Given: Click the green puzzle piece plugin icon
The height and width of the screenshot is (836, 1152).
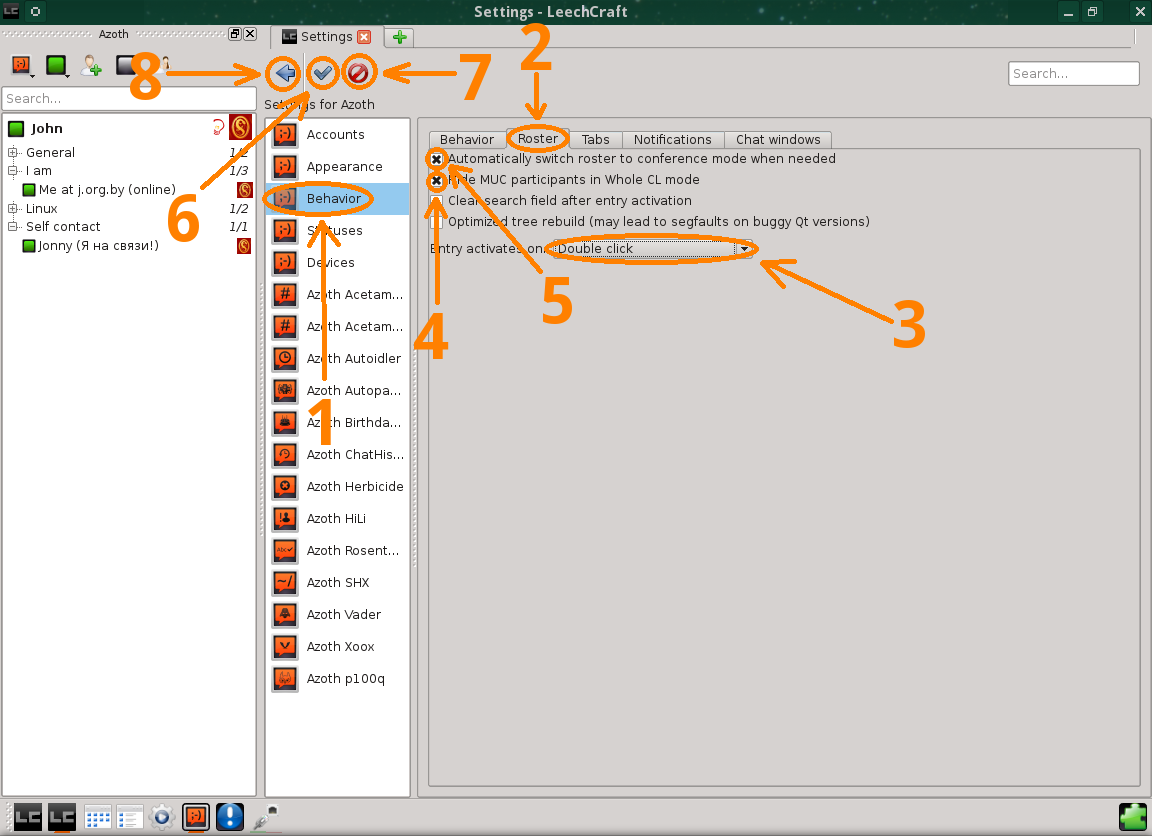Looking at the screenshot, I should 1132,817.
